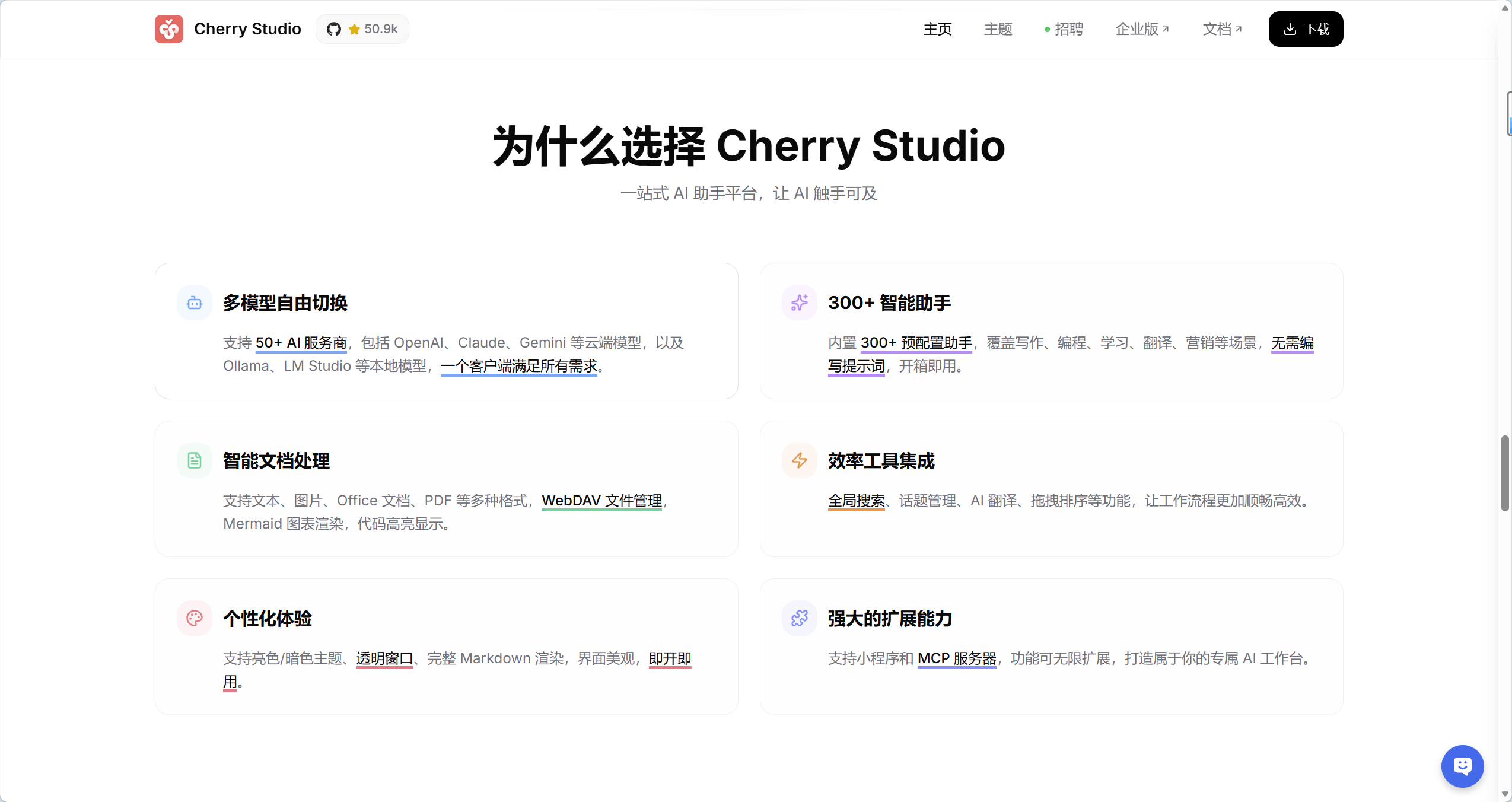The height and width of the screenshot is (802, 1512).
Task: Click highlighted text 全局搜索
Action: (856, 501)
